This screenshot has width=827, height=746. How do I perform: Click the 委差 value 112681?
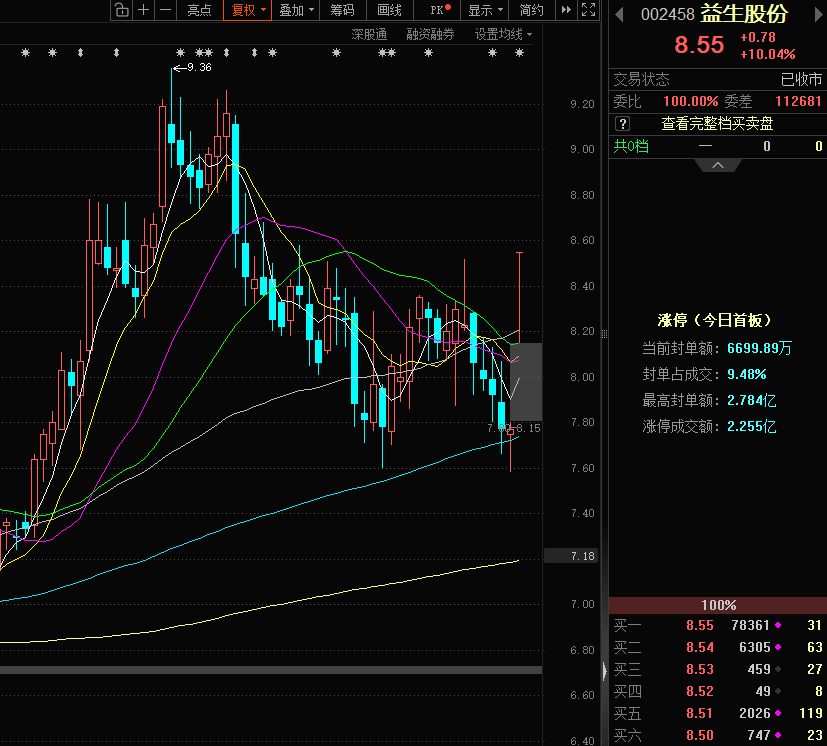click(798, 101)
